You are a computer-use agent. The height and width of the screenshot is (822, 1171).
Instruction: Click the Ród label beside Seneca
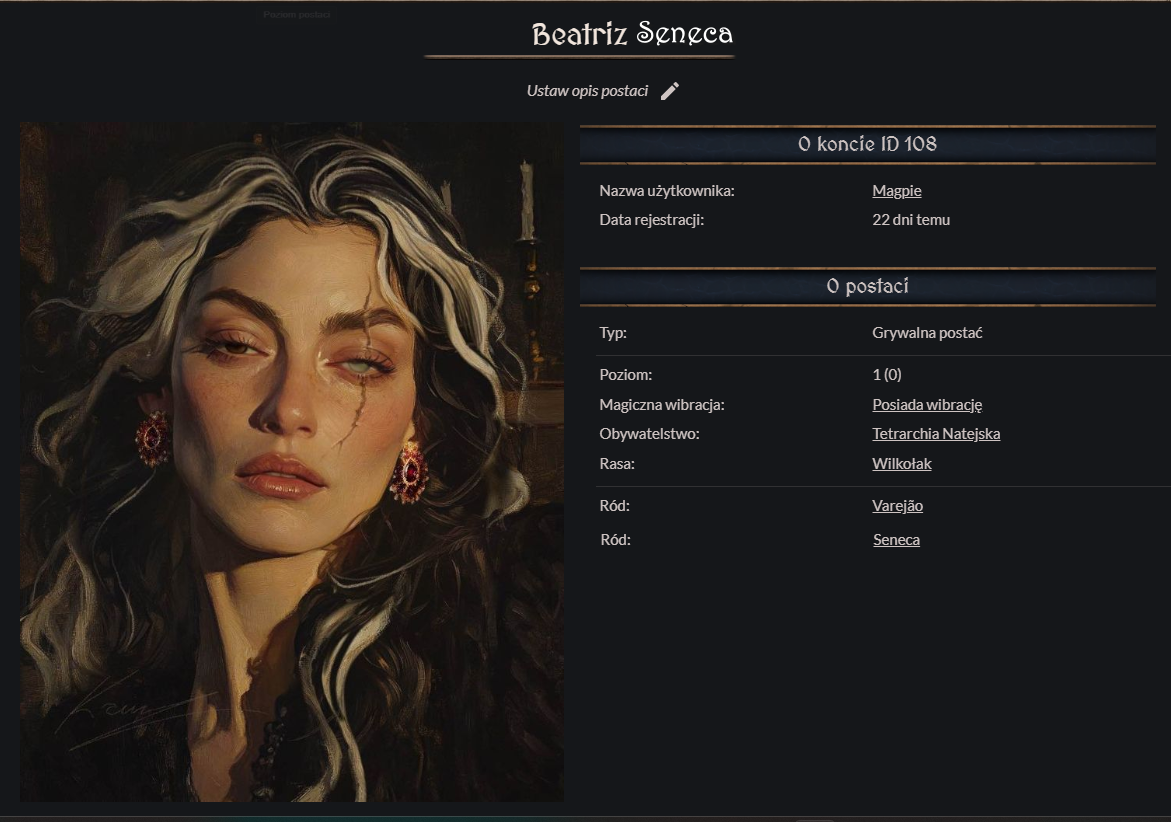pyautogui.click(x=615, y=540)
